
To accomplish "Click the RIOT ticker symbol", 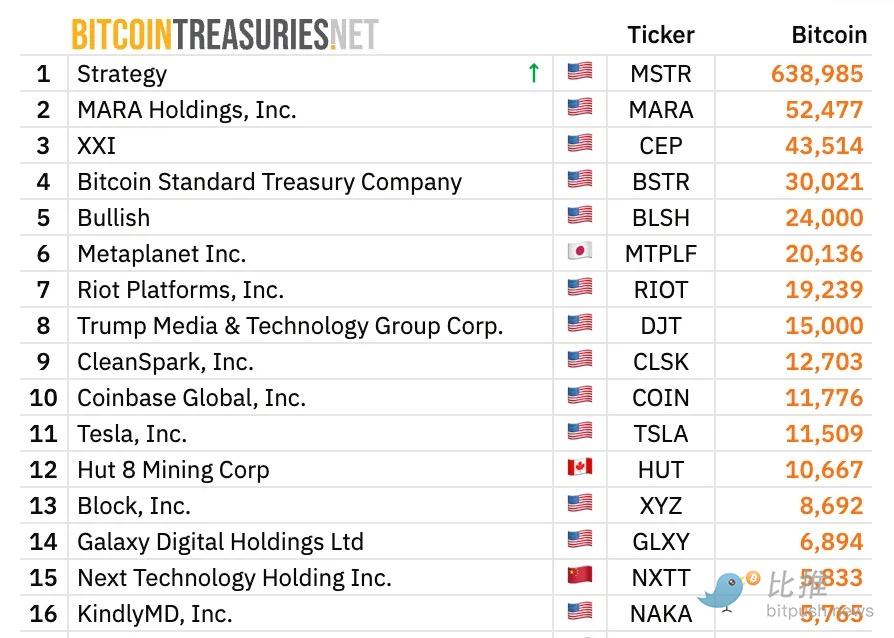I will (x=660, y=290).
